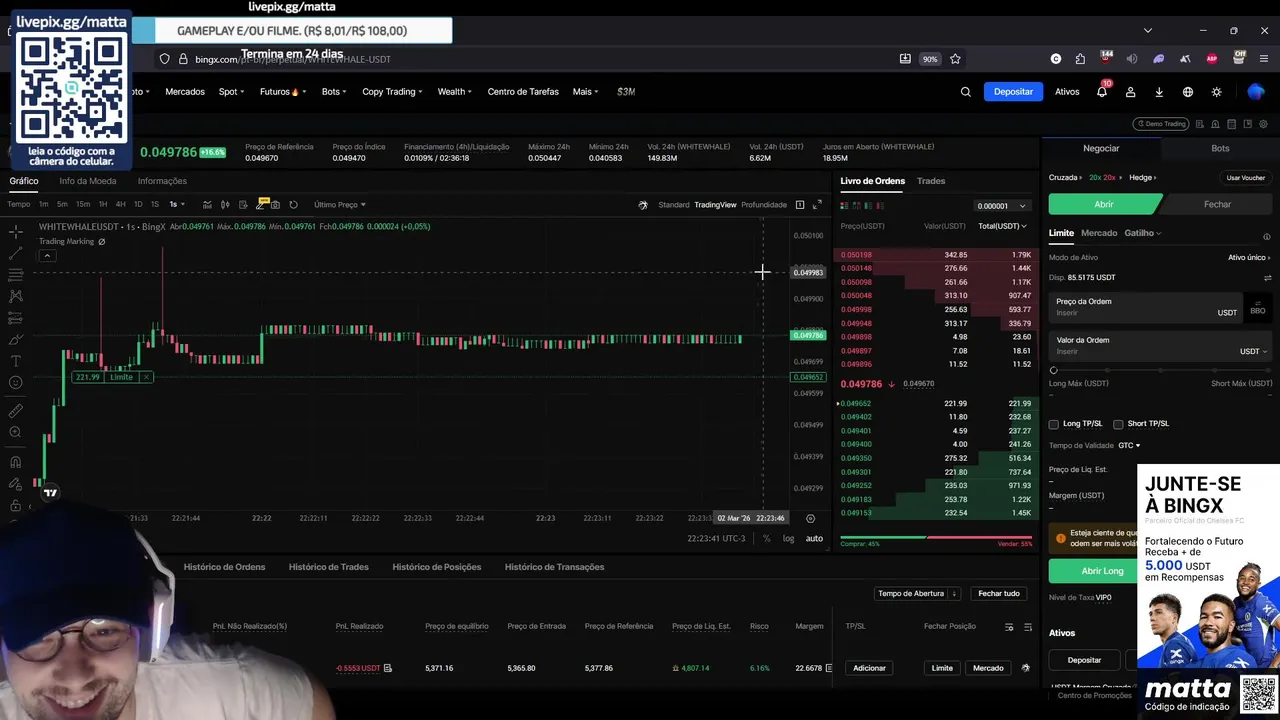The width and height of the screenshot is (1280, 720).
Task: Click the Adicionar TP/SL button
Action: pyautogui.click(x=869, y=668)
